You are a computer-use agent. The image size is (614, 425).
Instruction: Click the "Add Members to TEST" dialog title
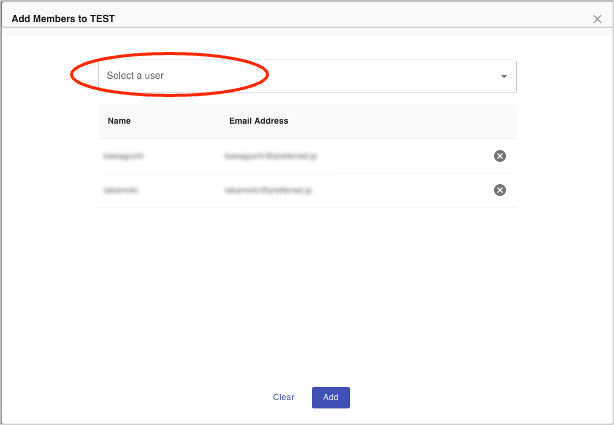(62, 19)
